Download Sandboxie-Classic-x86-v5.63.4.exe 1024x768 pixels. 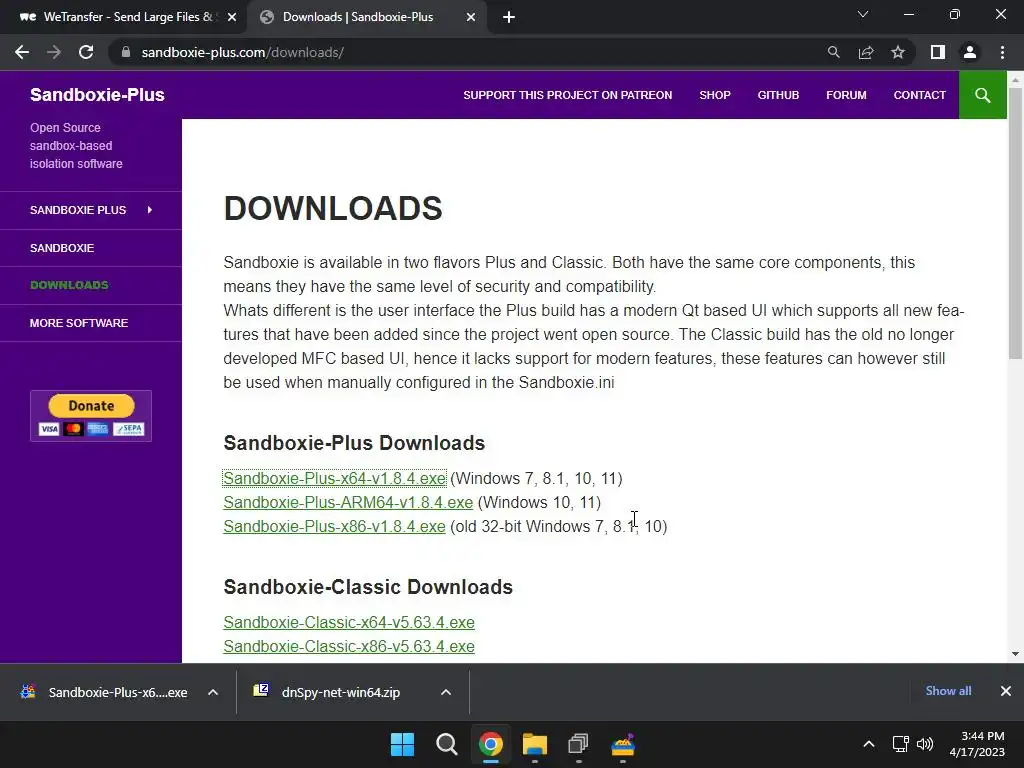349,647
